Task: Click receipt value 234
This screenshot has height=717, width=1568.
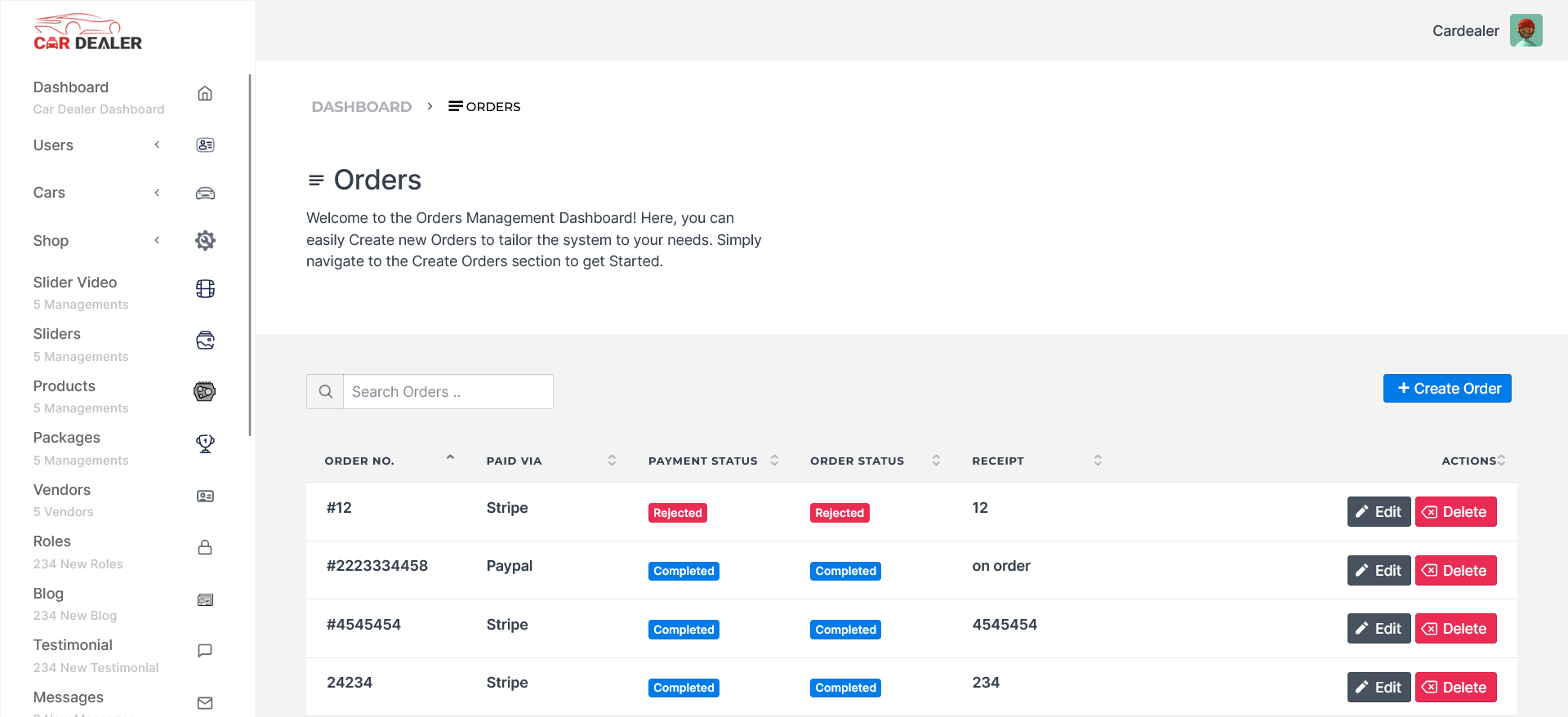Action: click(x=986, y=683)
